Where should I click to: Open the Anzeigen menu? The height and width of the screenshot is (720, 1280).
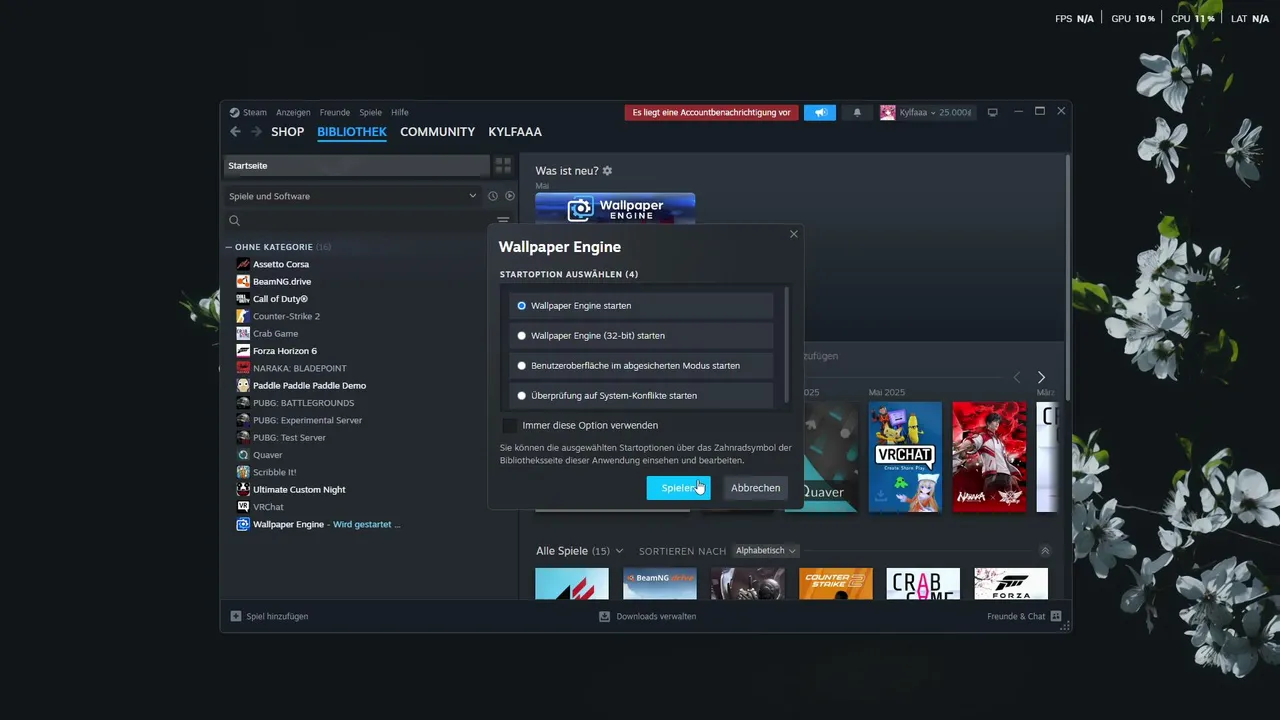[x=293, y=113]
